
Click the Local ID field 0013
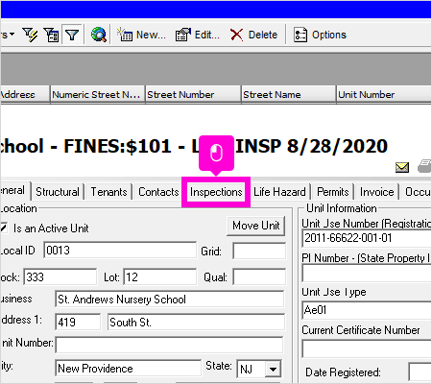120,250
